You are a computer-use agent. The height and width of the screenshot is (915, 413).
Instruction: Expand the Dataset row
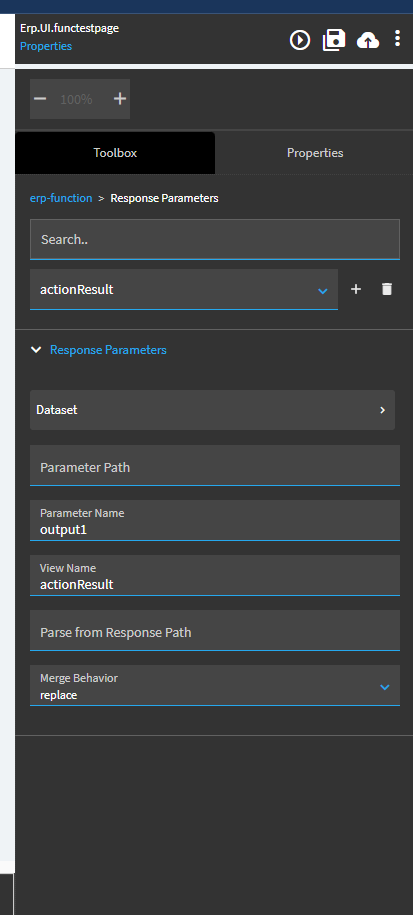coord(212,410)
